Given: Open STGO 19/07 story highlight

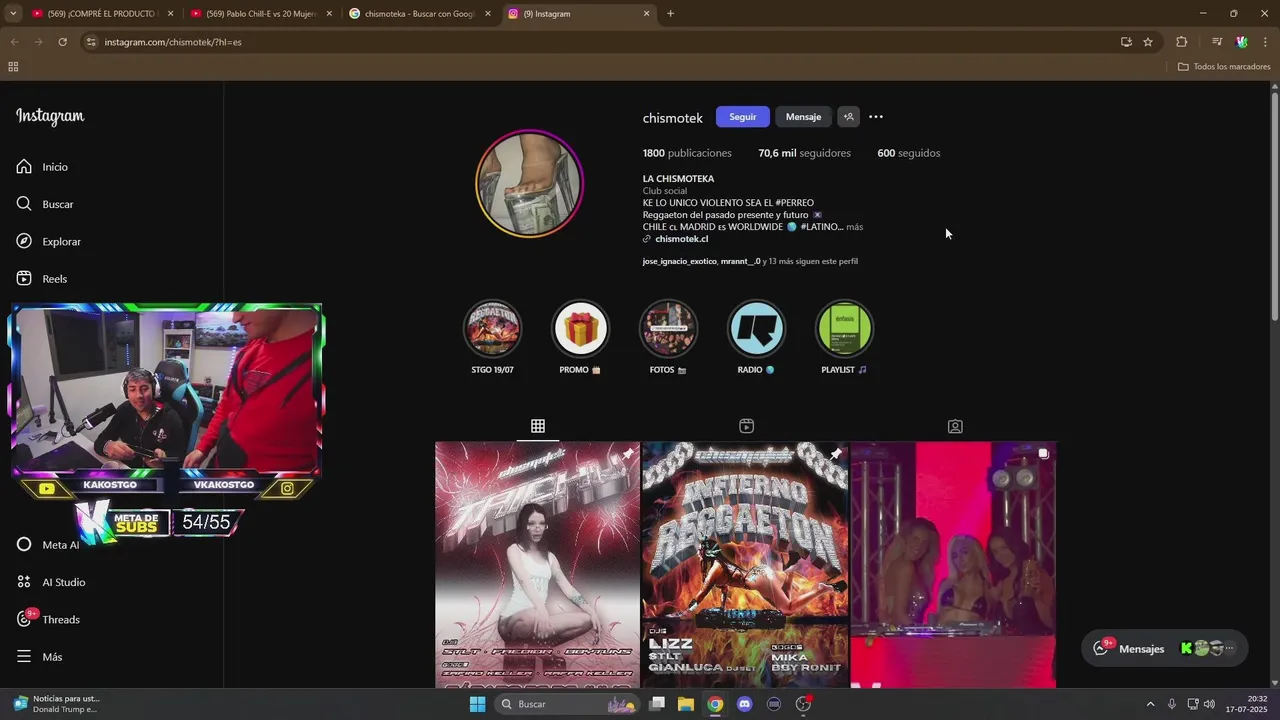Looking at the screenshot, I should click(493, 328).
